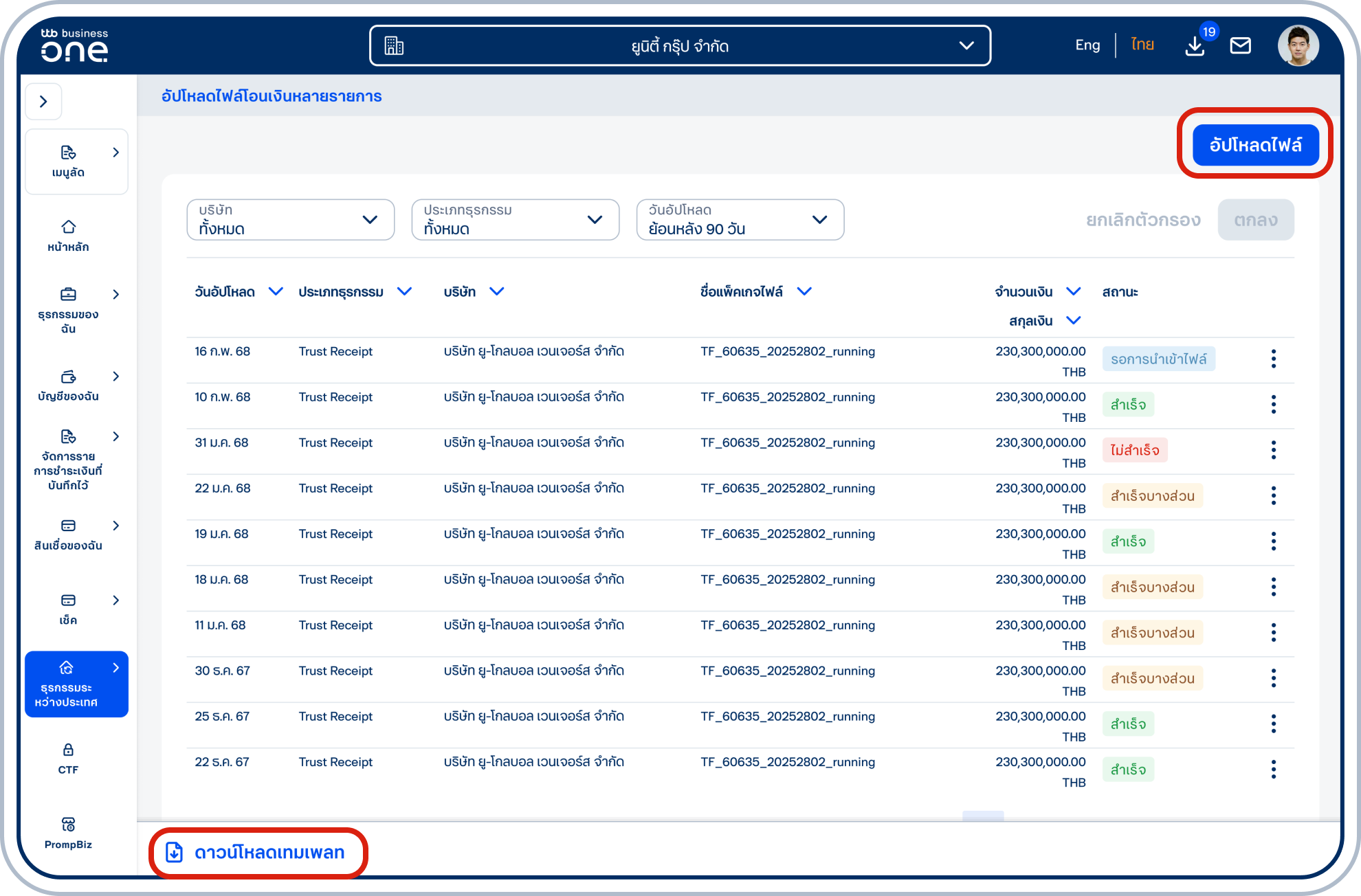Open the mail inbox icon
This screenshot has width=1361, height=896.
point(1240,46)
